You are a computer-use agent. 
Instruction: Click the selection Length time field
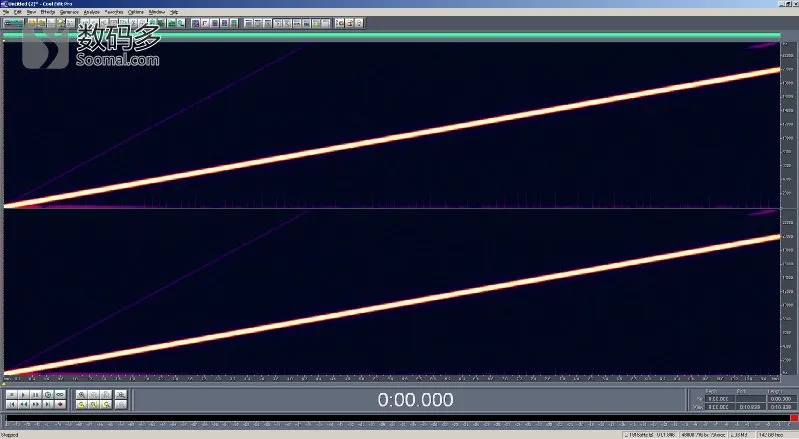point(781,399)
